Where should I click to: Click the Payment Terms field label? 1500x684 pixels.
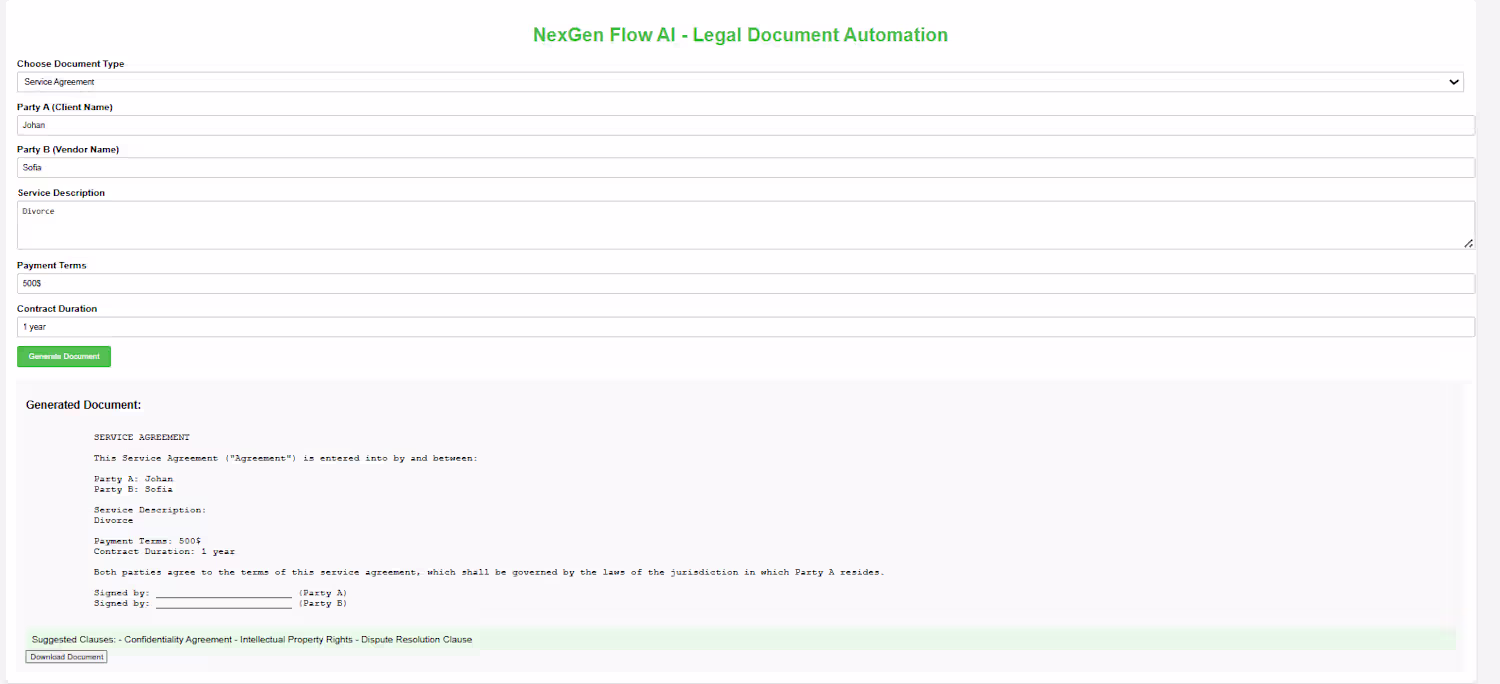52,266
